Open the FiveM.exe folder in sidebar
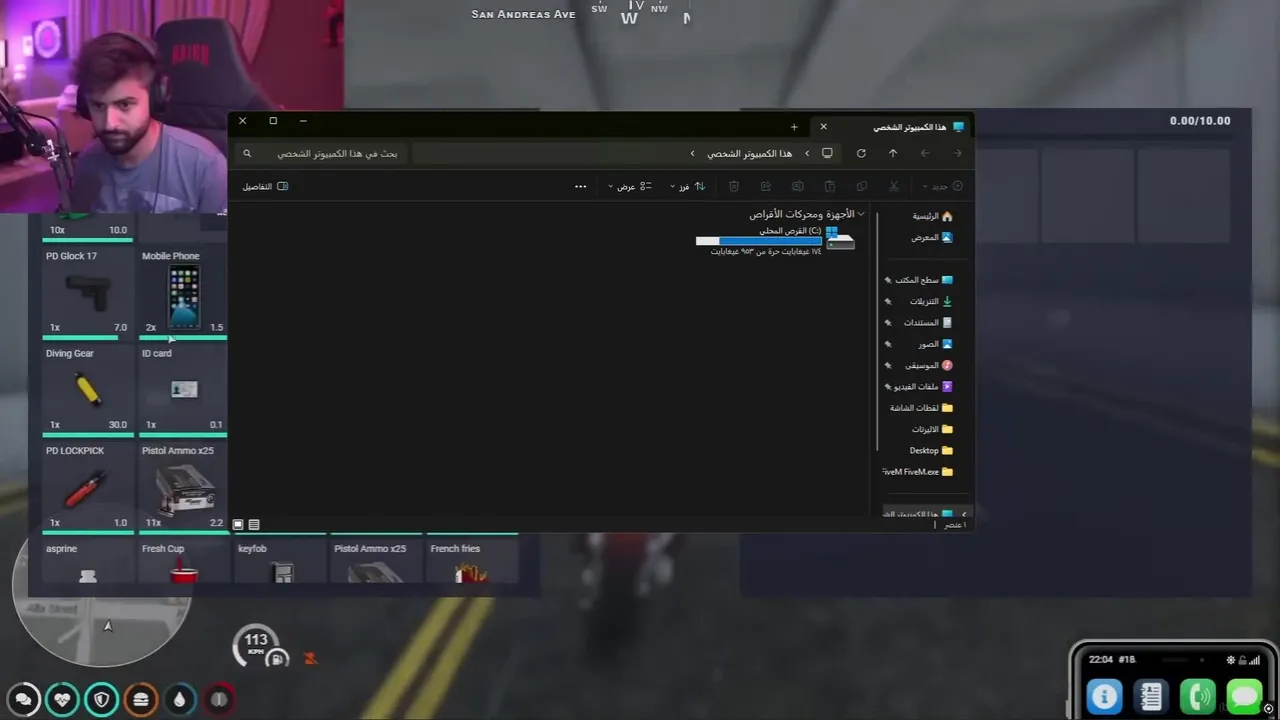 click(x=918, y=471)
